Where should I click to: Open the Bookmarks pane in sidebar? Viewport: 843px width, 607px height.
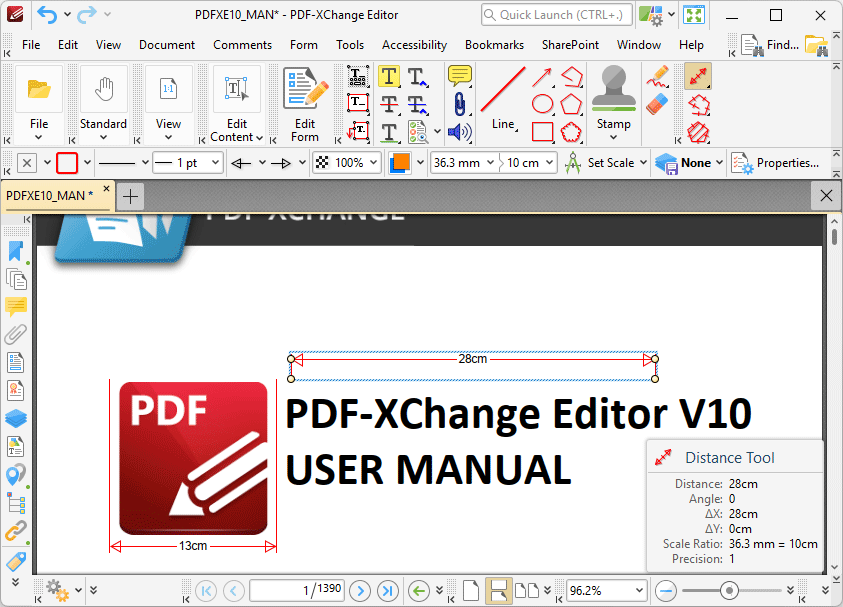(x=16, y=252)
